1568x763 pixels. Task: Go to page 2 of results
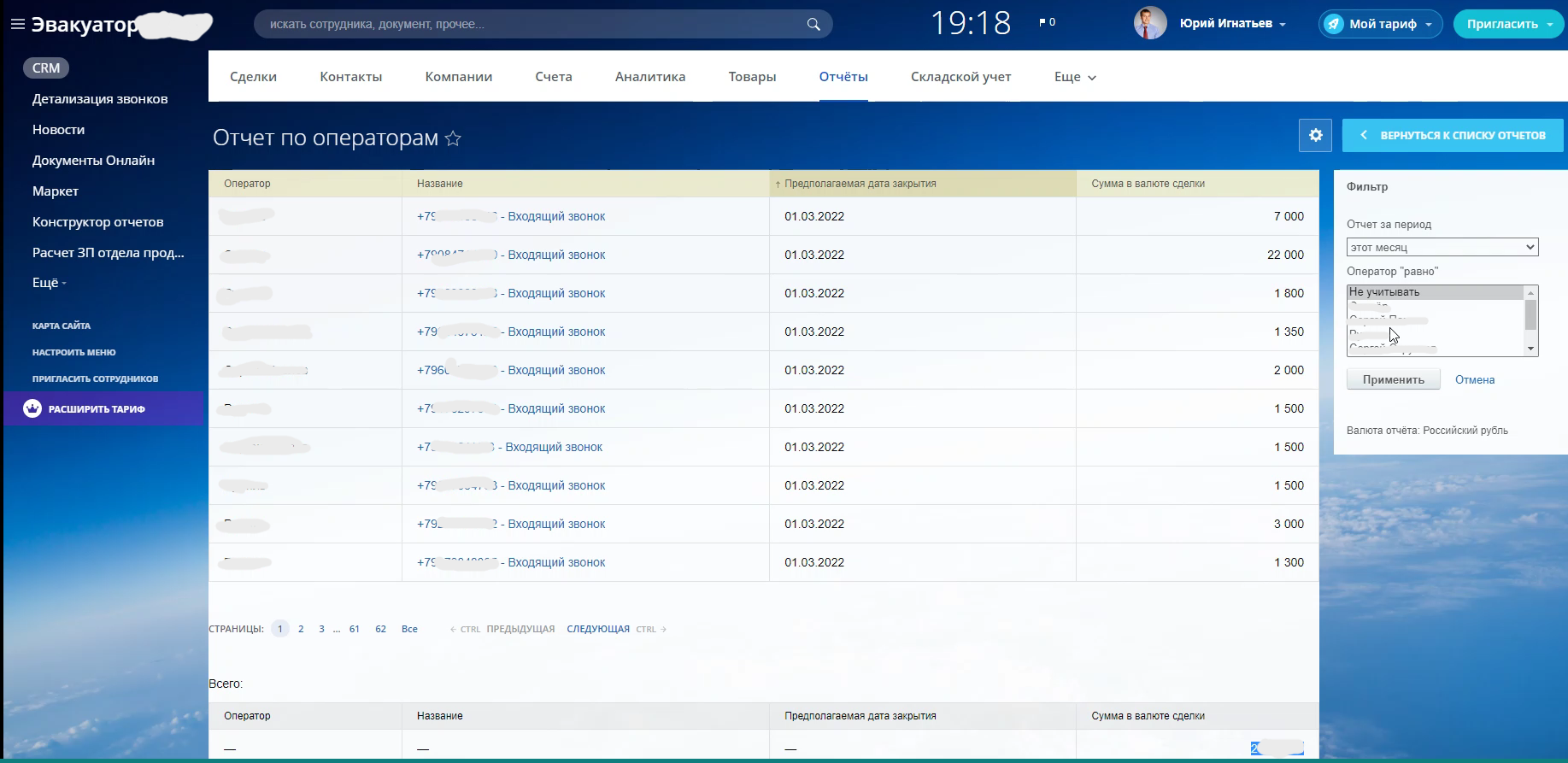[x=301, y=629]
